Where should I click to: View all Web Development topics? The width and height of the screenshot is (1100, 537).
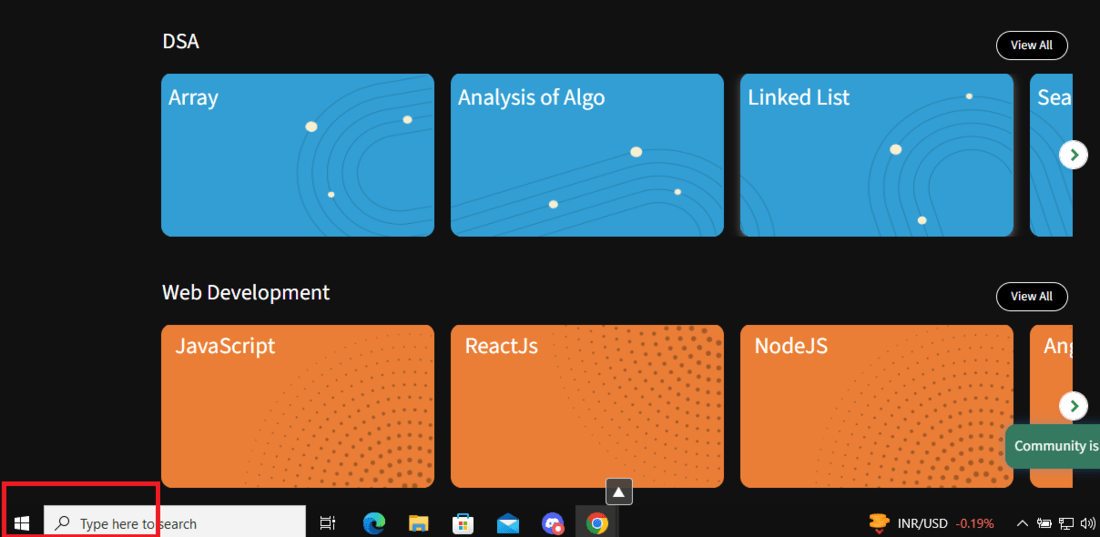click(x=1031, y=296)
